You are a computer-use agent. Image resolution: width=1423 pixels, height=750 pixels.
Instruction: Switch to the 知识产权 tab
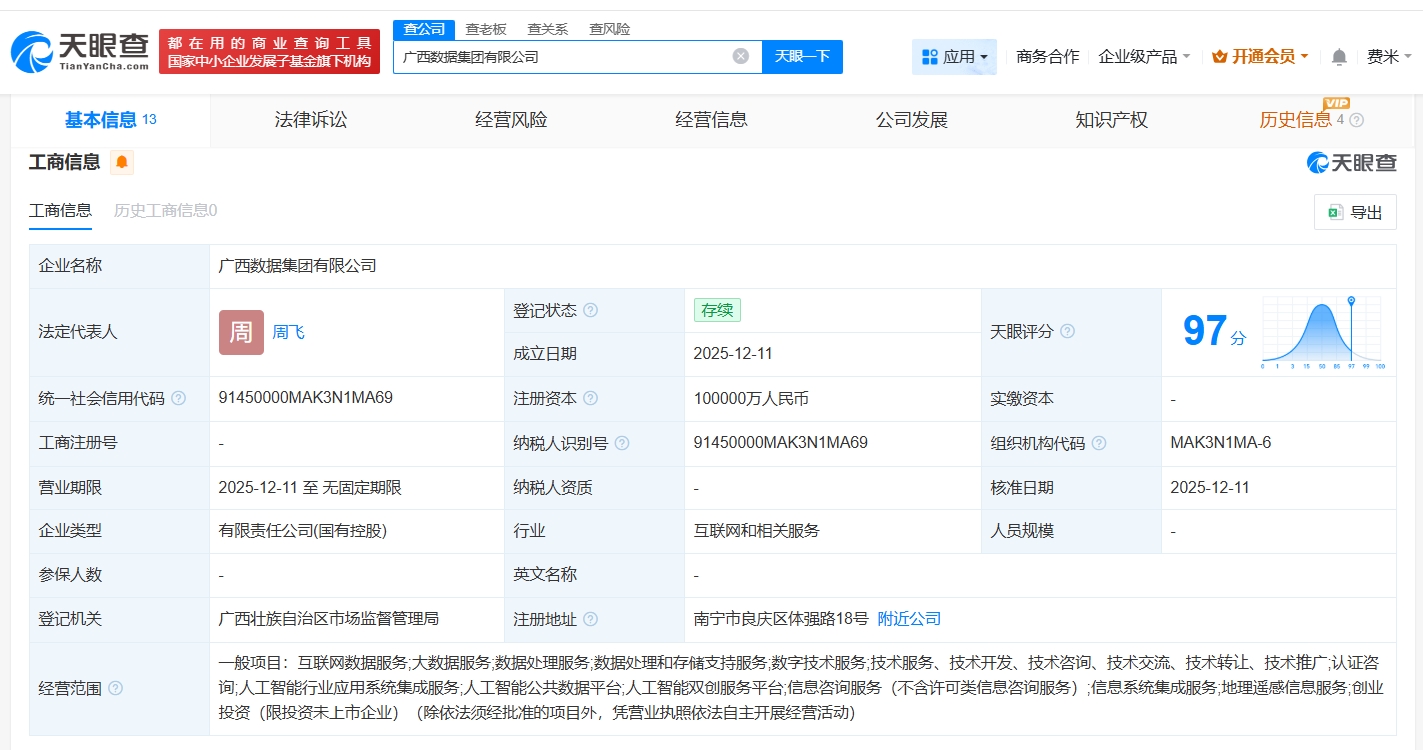[1111, 120]
